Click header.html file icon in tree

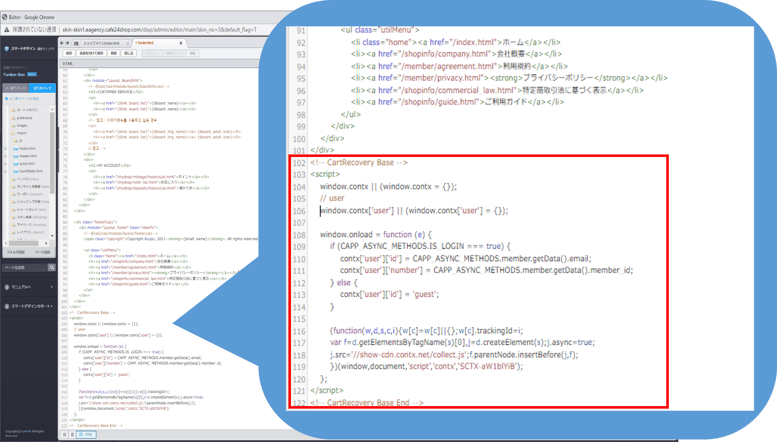point(16,156)
